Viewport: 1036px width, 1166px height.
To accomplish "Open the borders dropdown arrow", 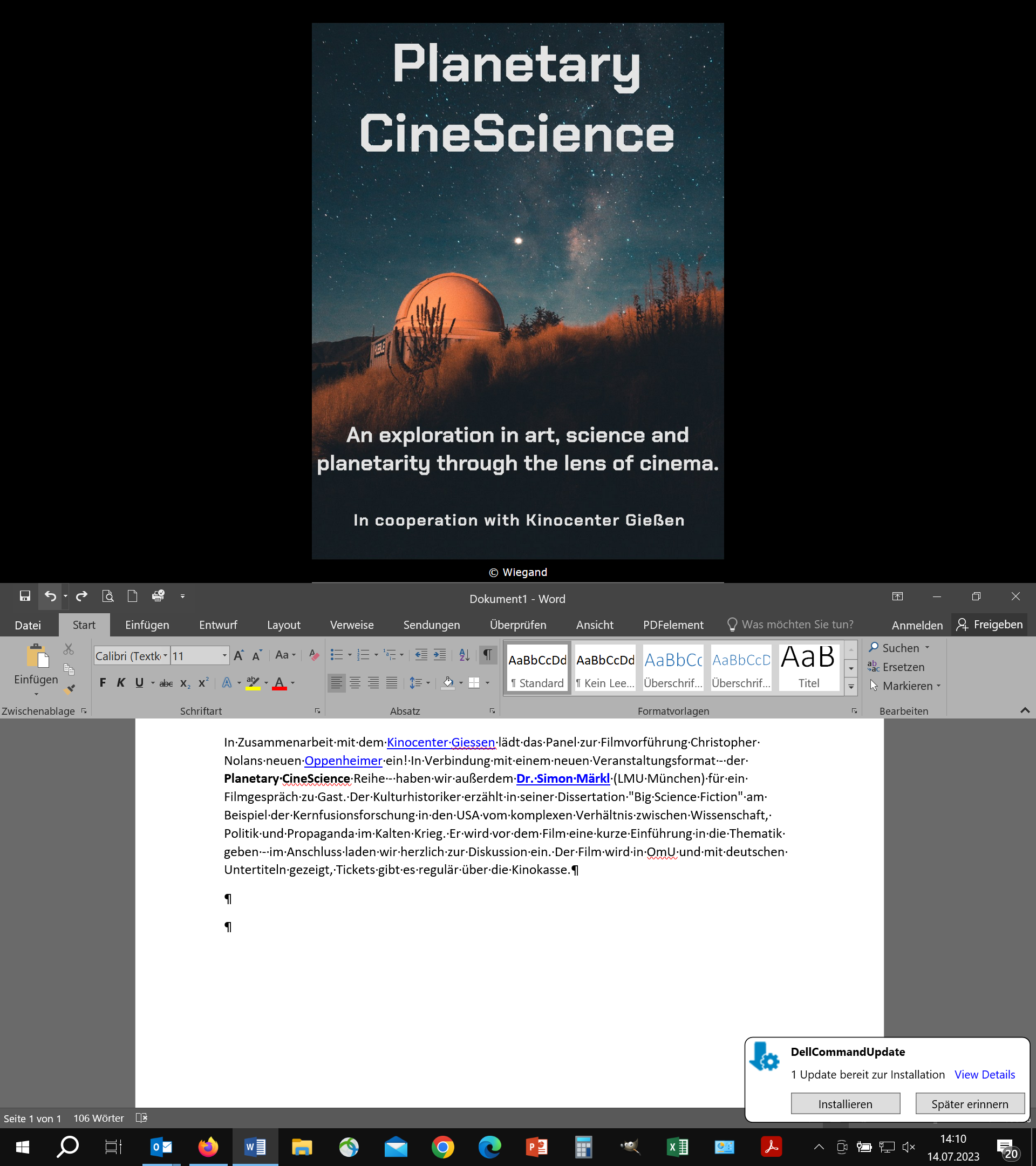I will (x=487, y=683).
